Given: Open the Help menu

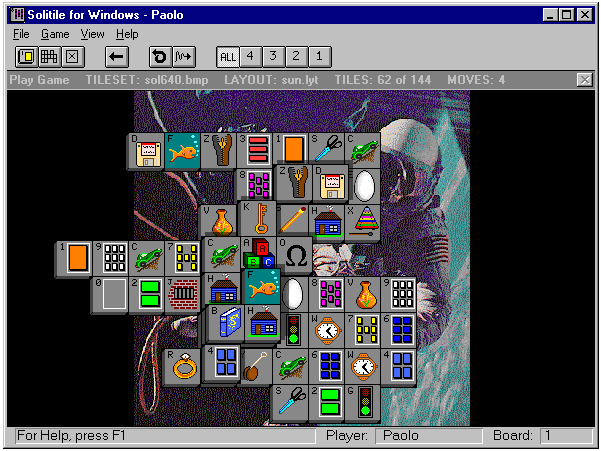Looking at the screenshot, I should pos(127,34).
